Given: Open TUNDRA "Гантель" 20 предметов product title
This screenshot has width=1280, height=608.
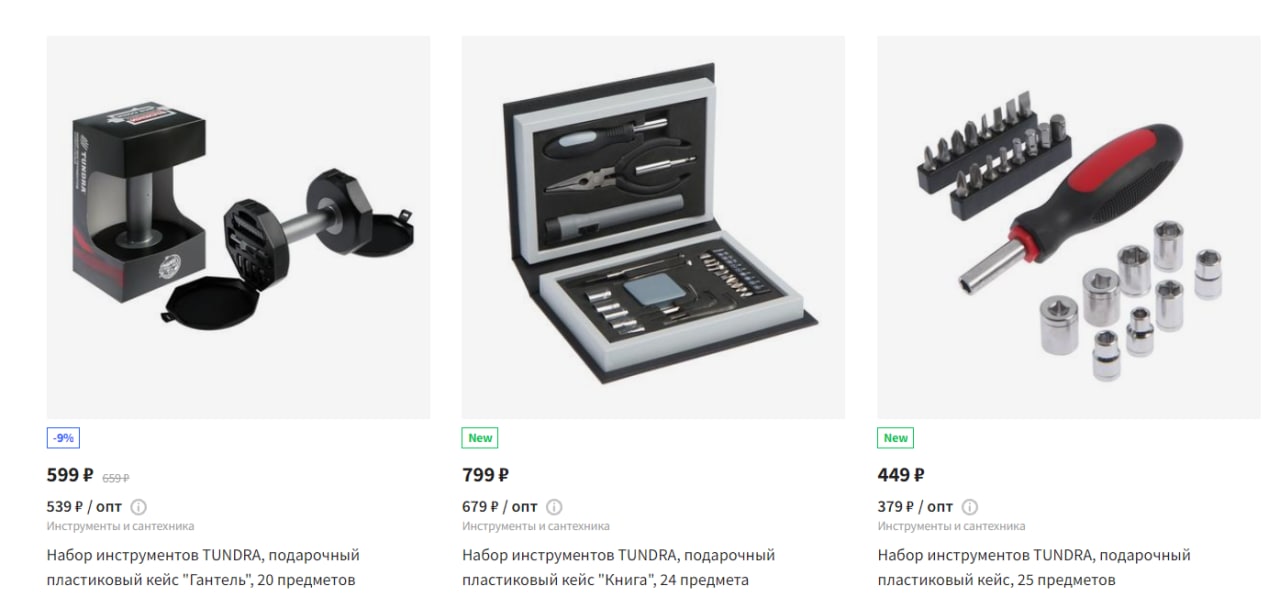Looking at the screenshot, I should pos(203,567).
